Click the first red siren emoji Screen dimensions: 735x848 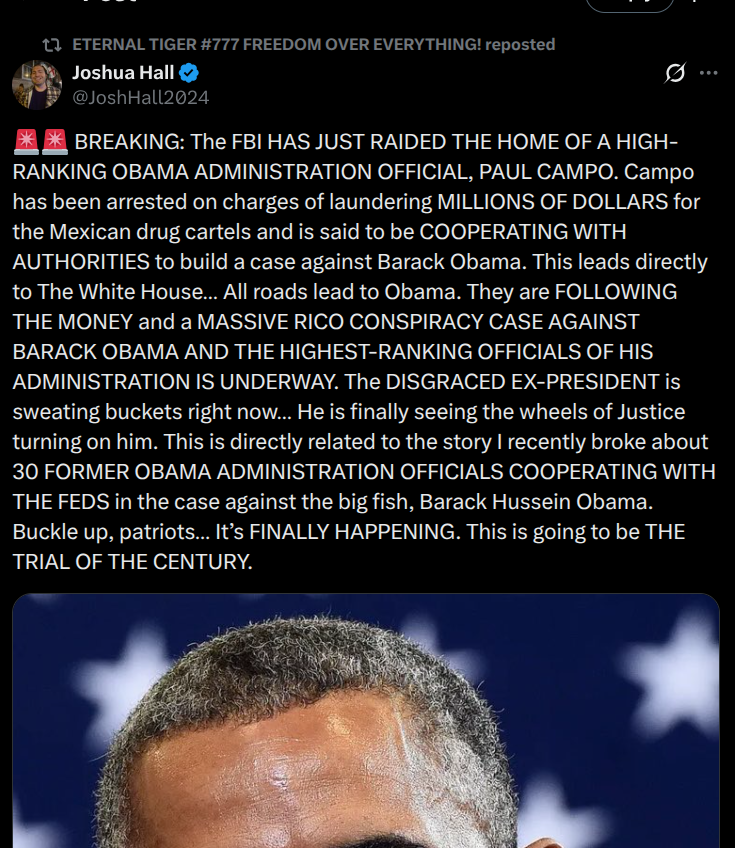click(26, 142)
